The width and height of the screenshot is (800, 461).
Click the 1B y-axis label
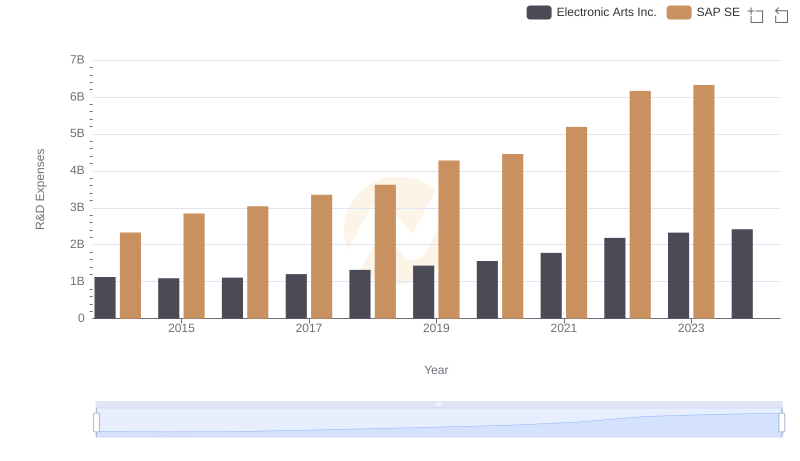pos(77,281)
